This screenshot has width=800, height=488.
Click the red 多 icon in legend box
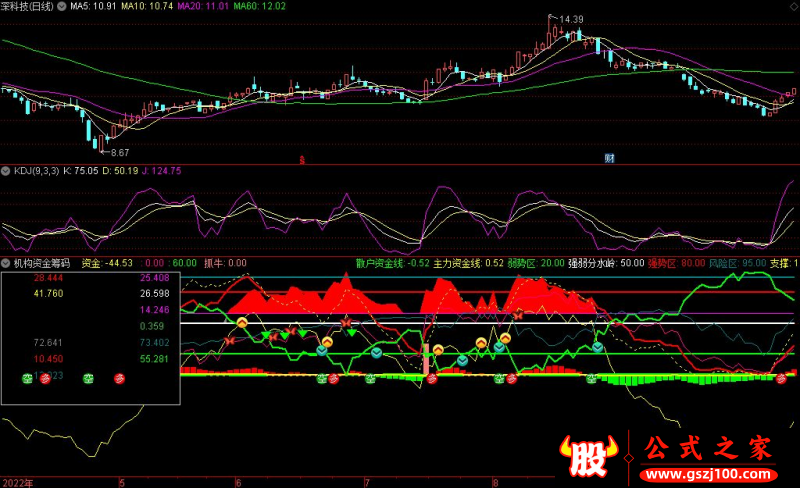coord(120,378)
